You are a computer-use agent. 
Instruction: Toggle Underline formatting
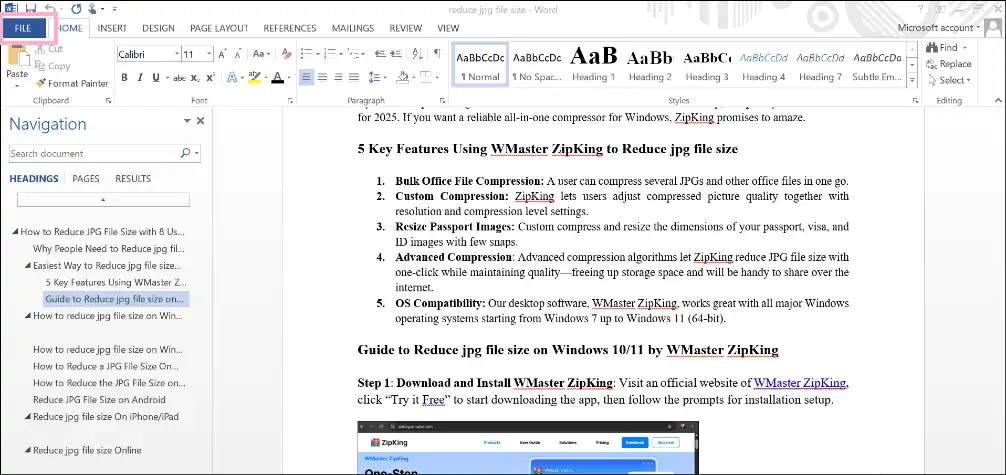click(156, 78)
